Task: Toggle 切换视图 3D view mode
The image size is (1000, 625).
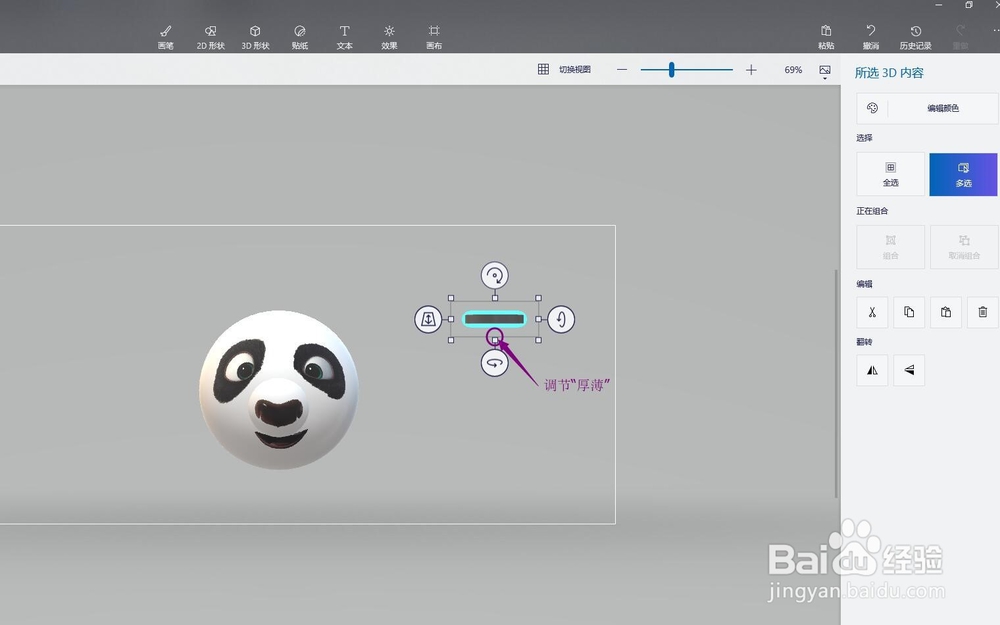Action: [564, 70]
